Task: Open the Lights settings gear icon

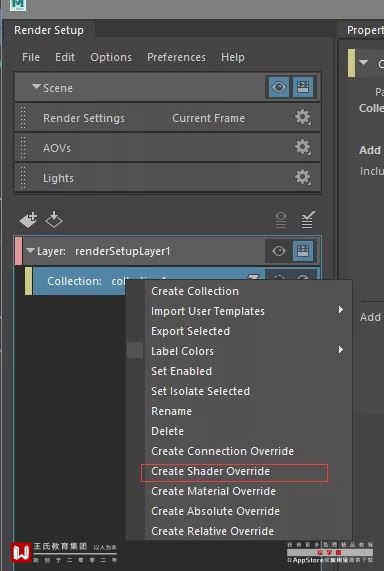Action: point(302,177)
